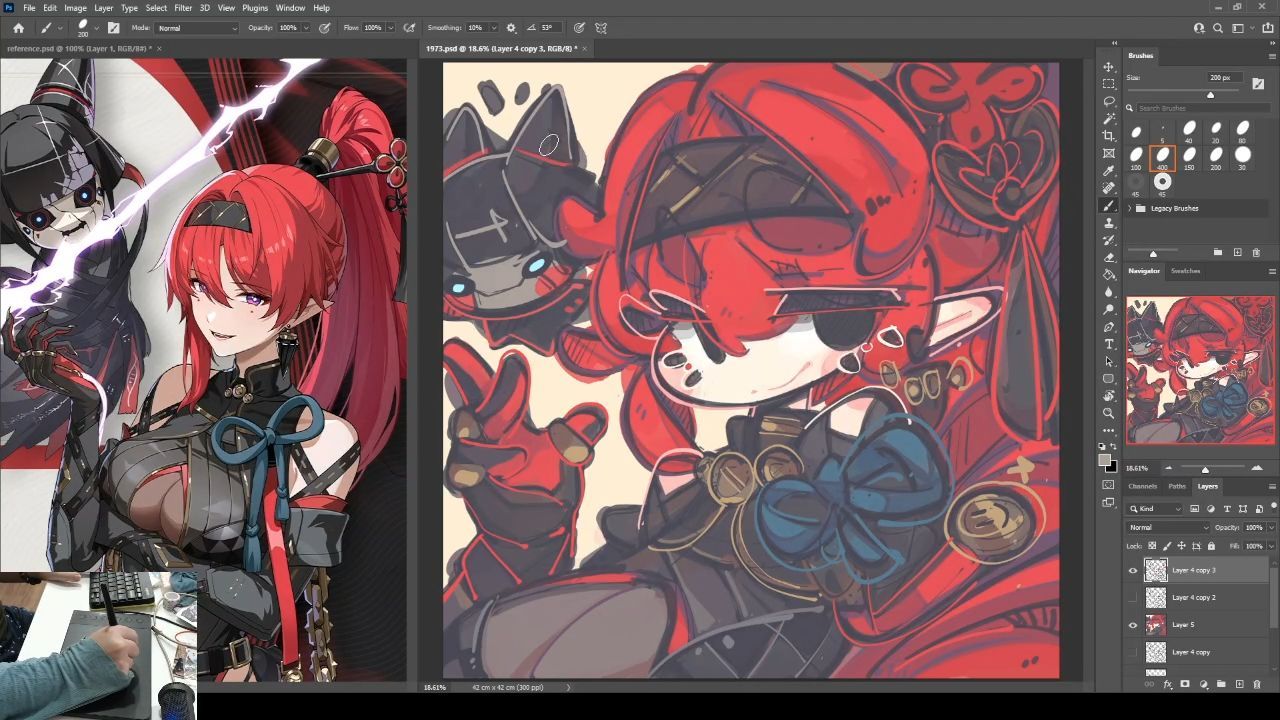Select the Magic Wand tool
The image size is (1280, 720).
[1108, 119]
